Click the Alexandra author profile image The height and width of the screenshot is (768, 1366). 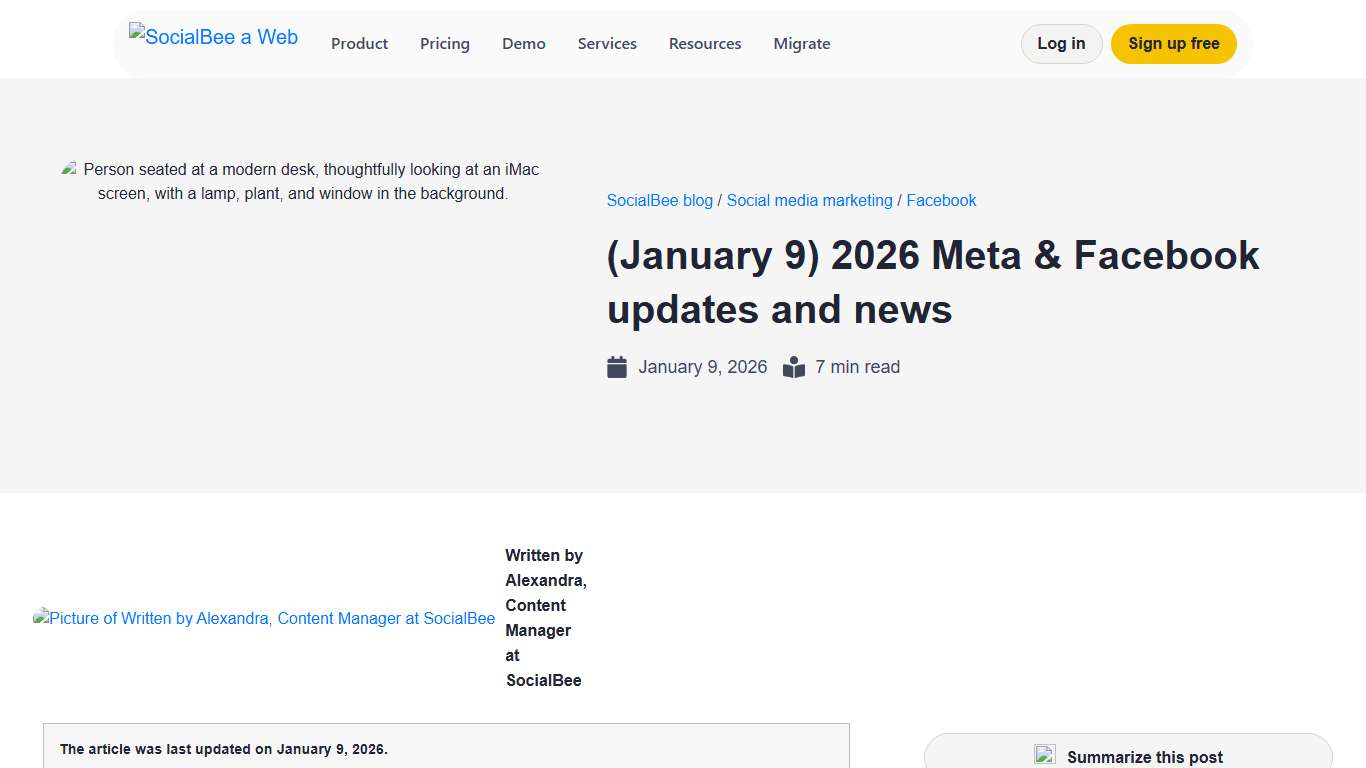(x=264, y=618)
